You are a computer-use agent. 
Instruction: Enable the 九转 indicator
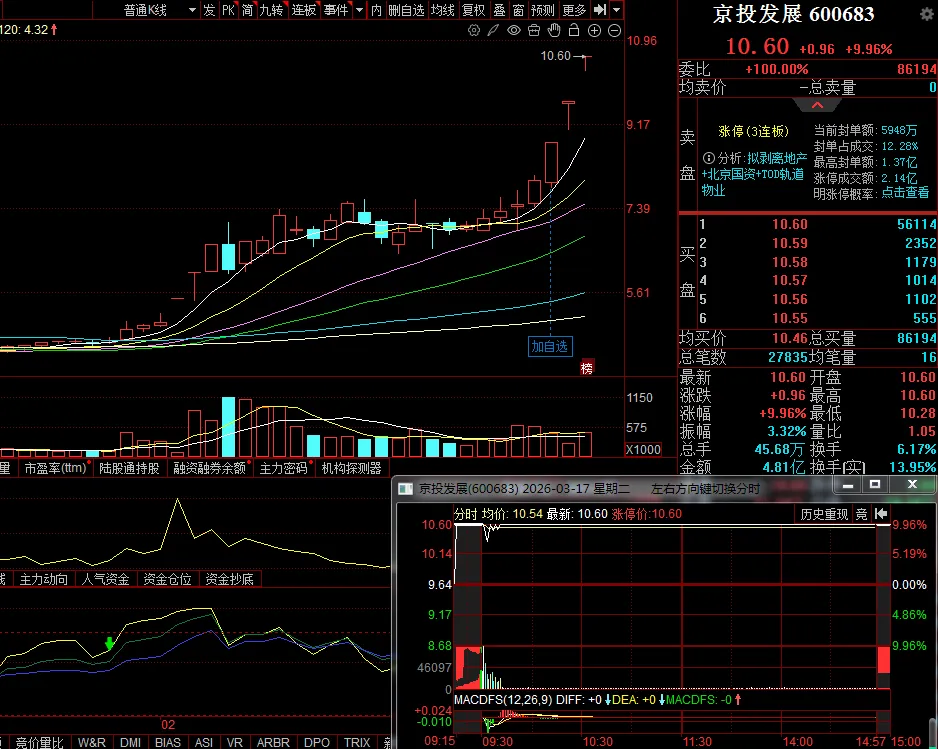[x=272, y=10]
